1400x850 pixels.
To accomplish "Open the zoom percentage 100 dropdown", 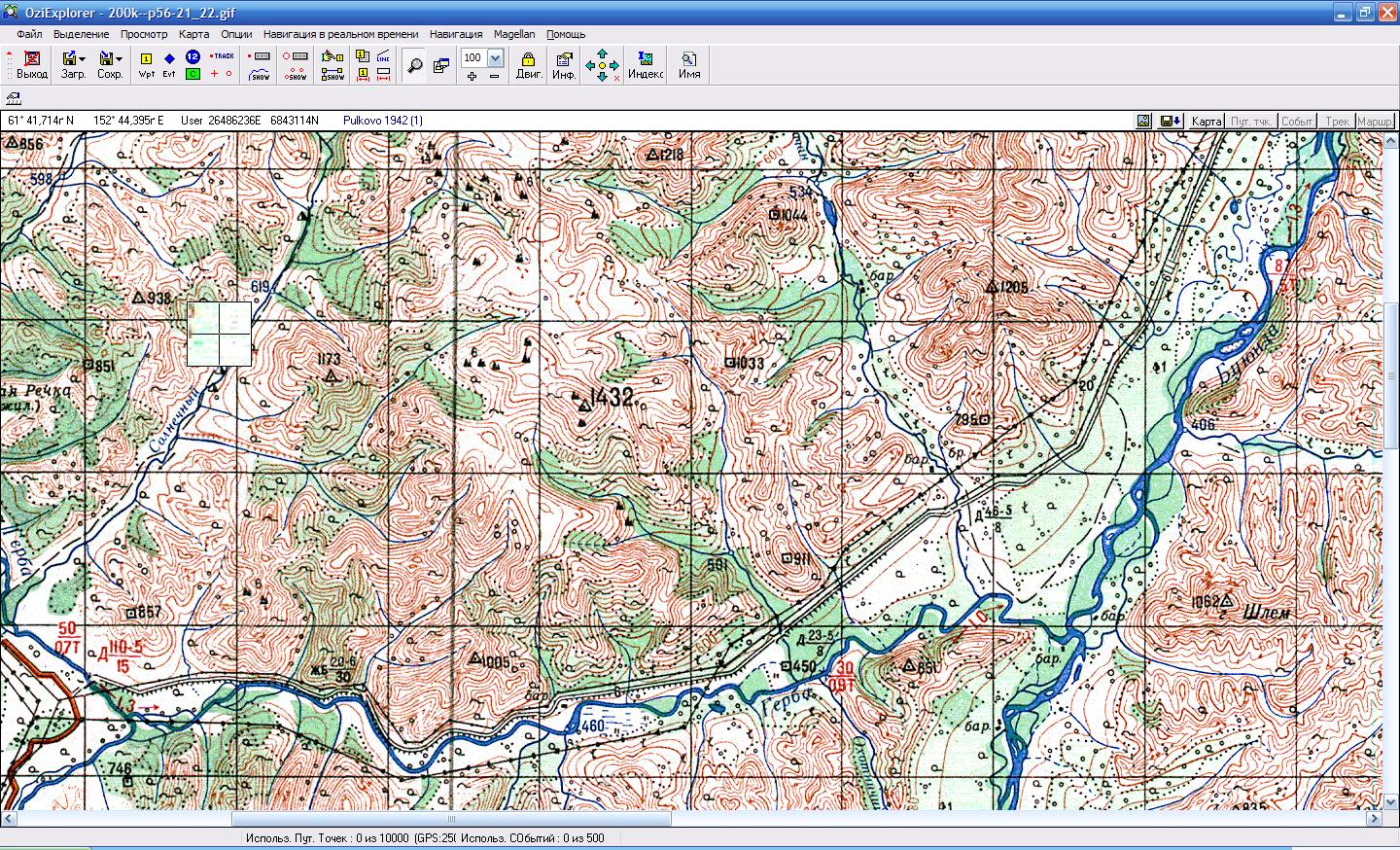I will click(495, 58).
